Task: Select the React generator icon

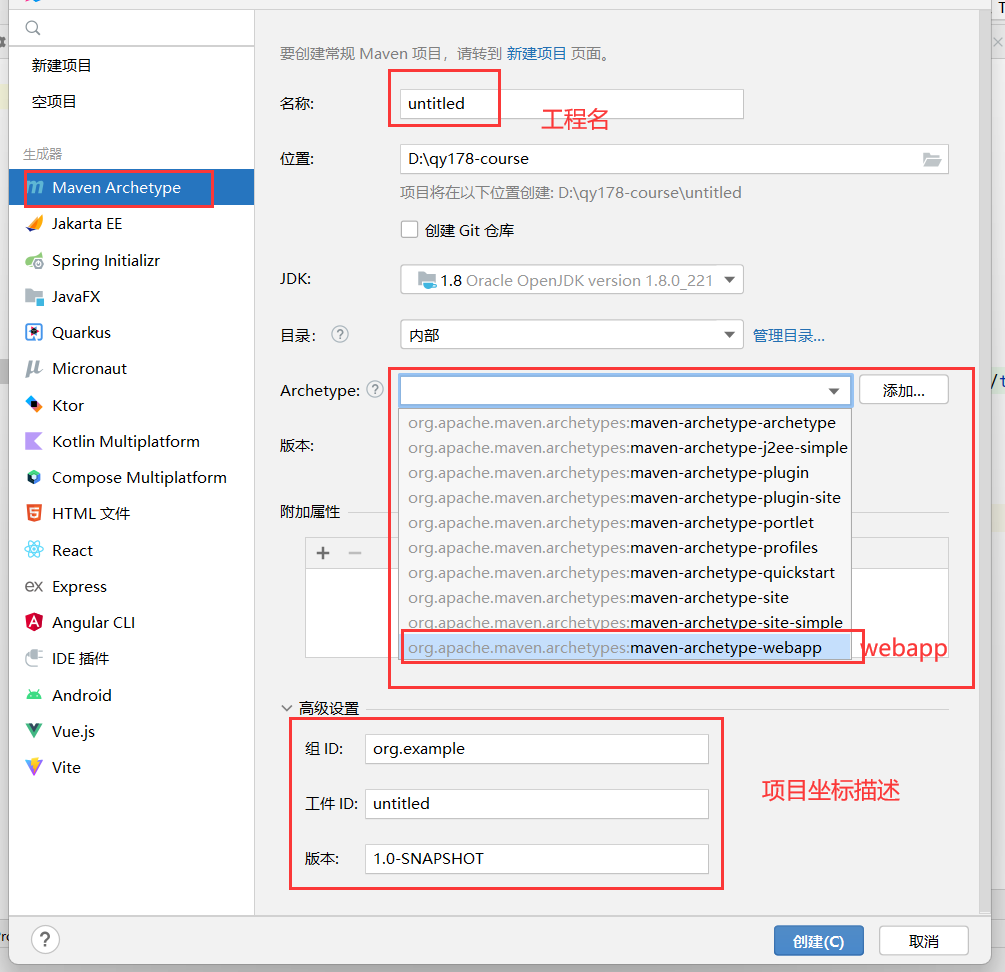Action: pyautogui.click(x=34, y=550)
